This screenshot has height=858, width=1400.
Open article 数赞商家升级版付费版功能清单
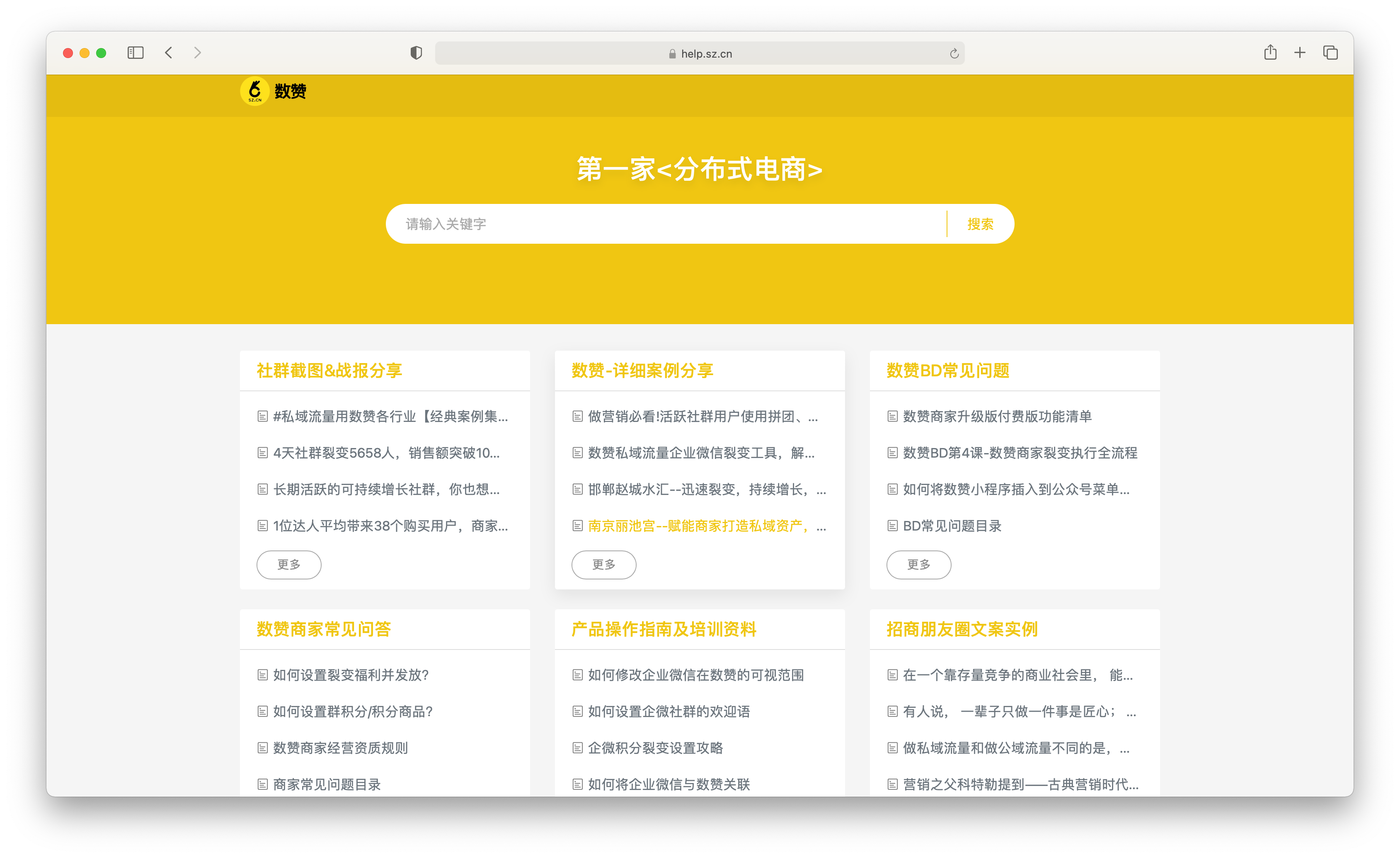click(x=997, y=417)
